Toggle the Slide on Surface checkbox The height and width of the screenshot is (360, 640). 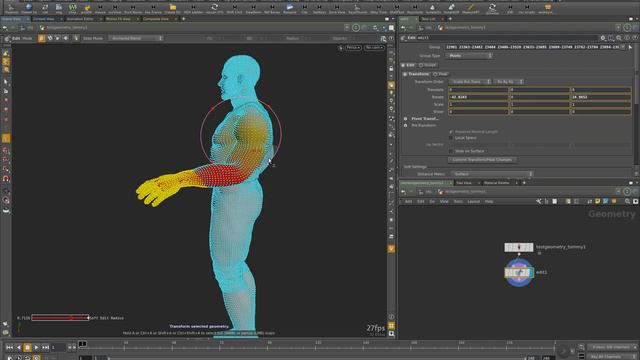coord(451,151)
